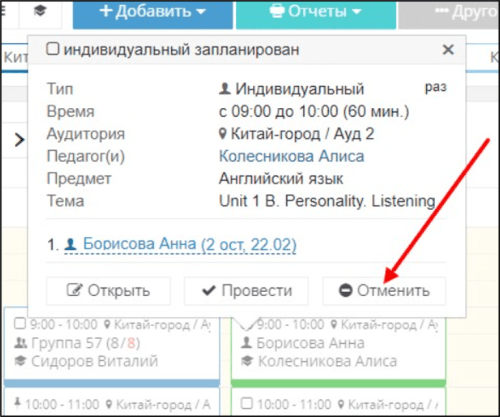Image resolution: width=500 pixels, height=417 pixels.
Task: Tick checkbox of Группа 57 9:00 lesson
Action: point(20,323)
